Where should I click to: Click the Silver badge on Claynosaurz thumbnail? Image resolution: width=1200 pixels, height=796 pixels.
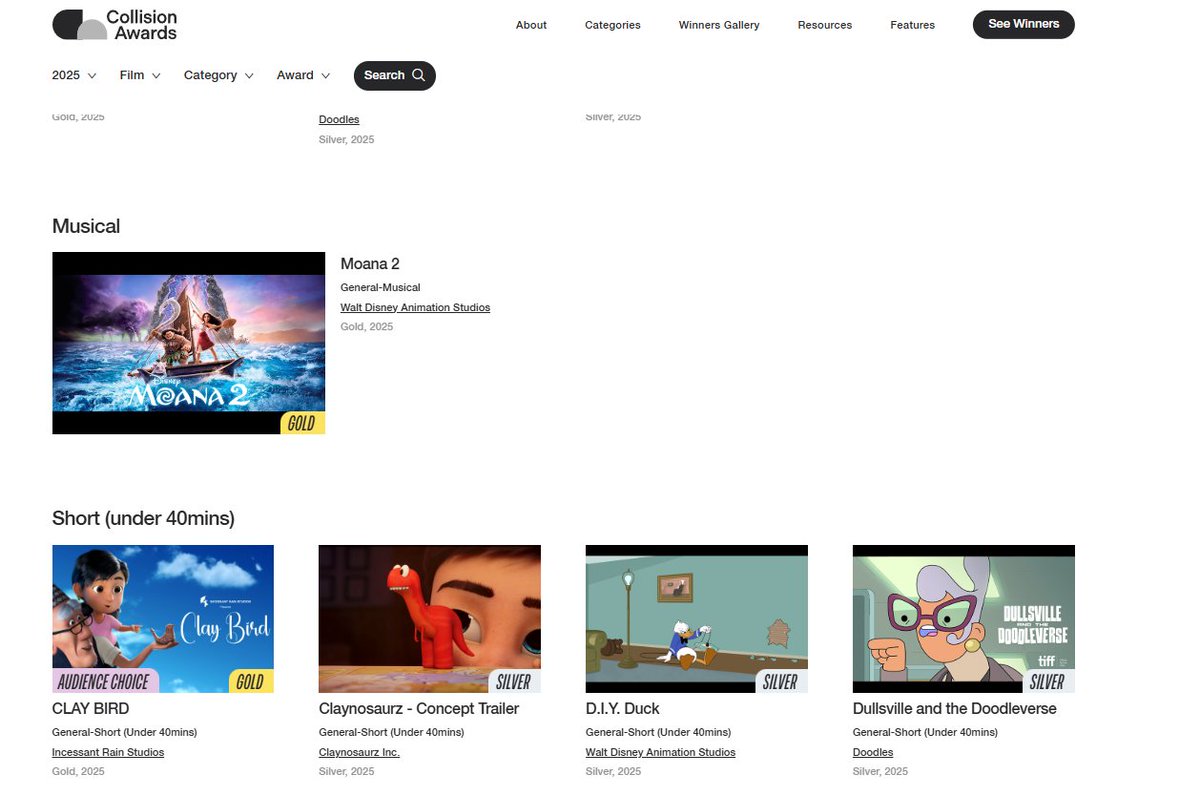[514, 681]
